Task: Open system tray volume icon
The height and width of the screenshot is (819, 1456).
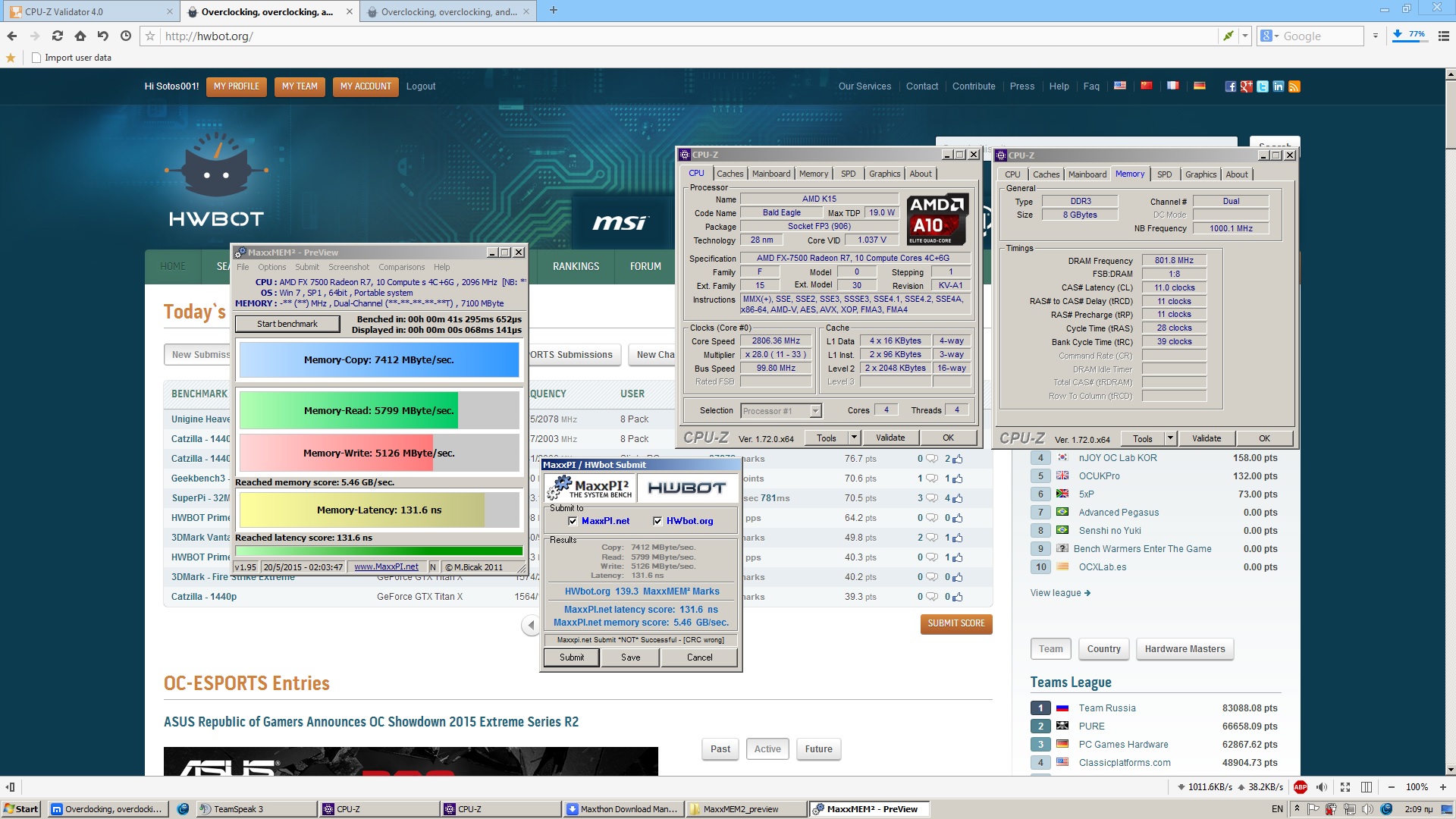Action: tap(1369, 809)
